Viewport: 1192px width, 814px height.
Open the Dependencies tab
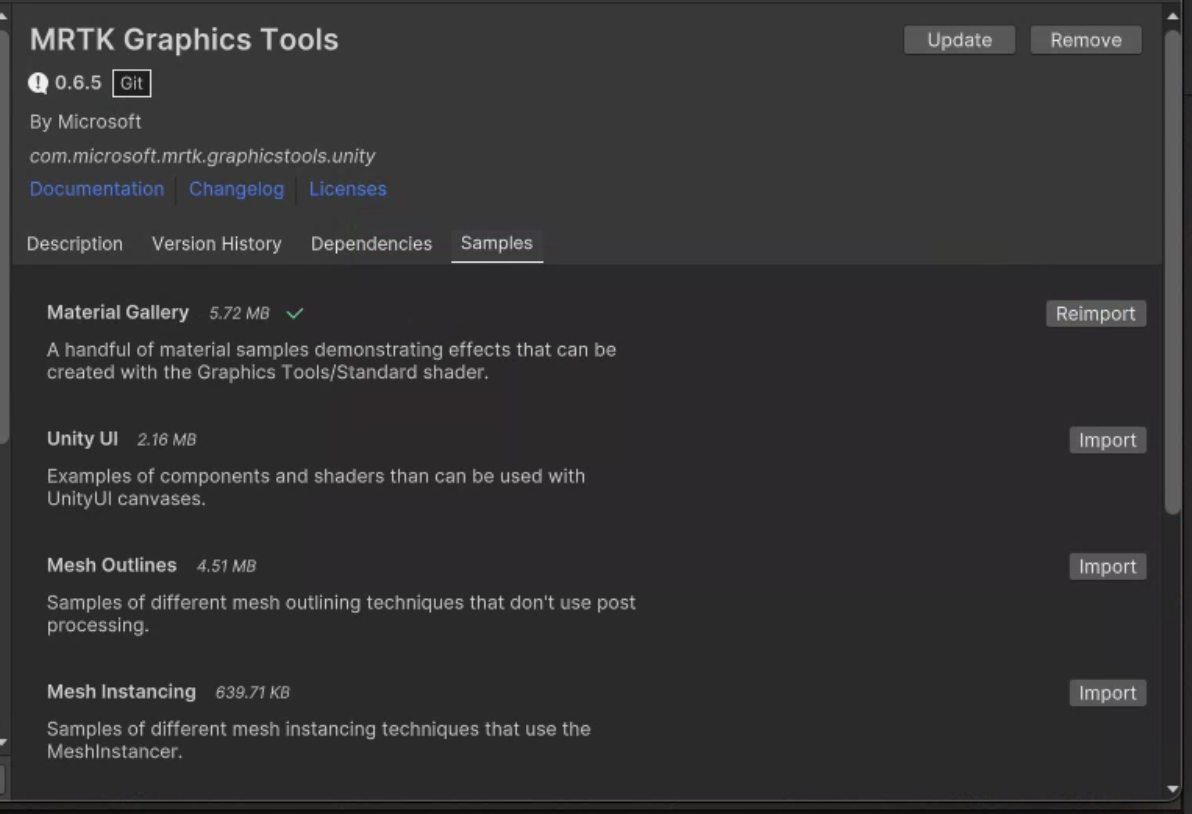371,244
